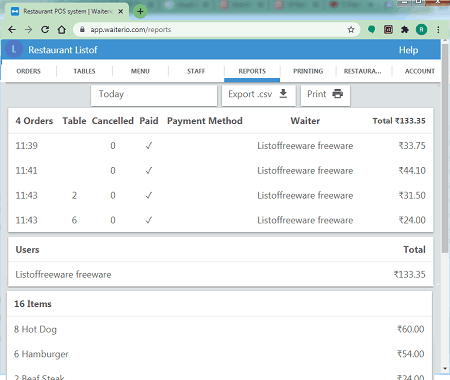Open the MENU tab
The image size is (450, 380).
[140, 71]
